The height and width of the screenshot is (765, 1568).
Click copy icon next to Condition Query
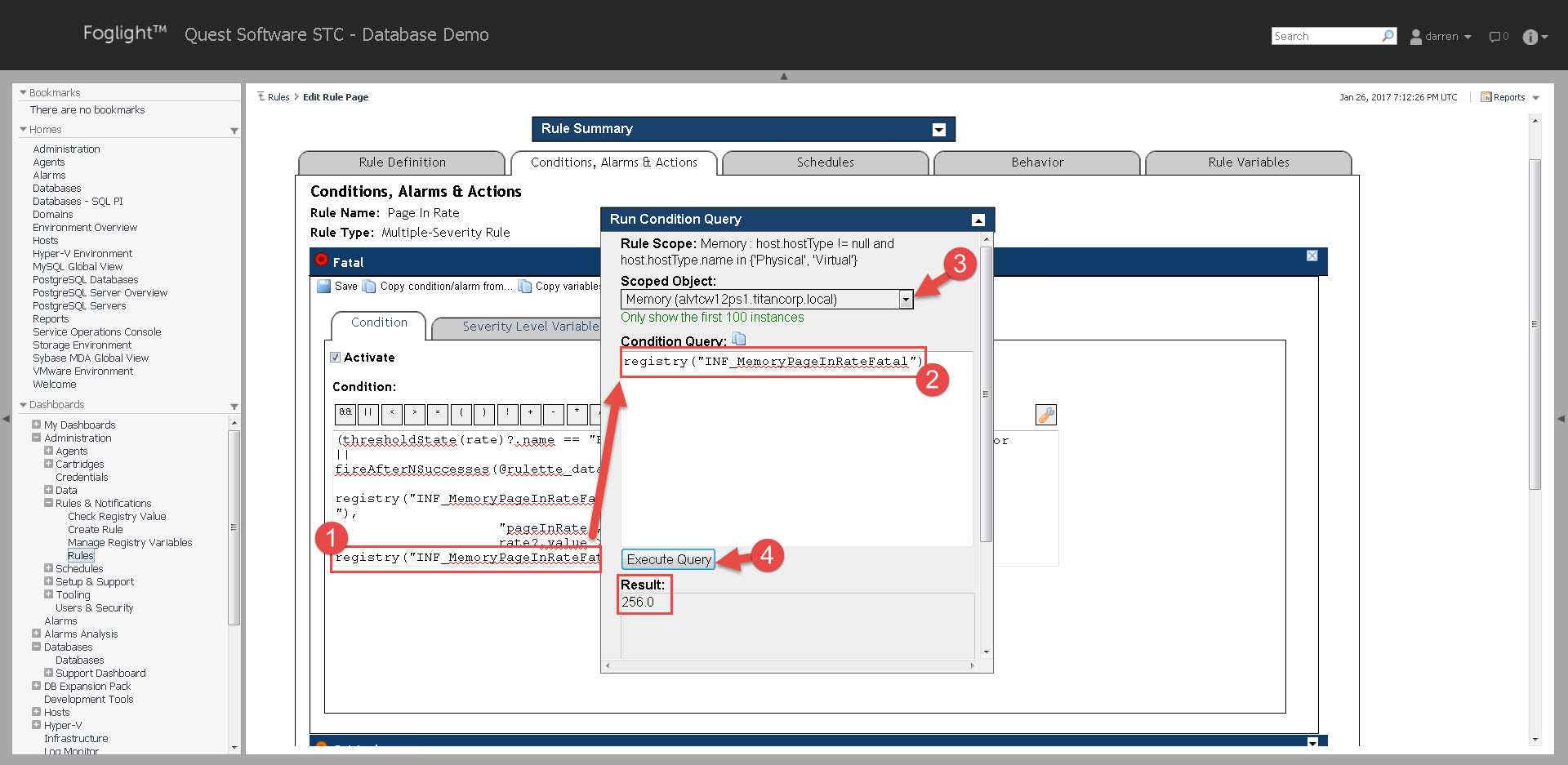(x=738, y=340)
